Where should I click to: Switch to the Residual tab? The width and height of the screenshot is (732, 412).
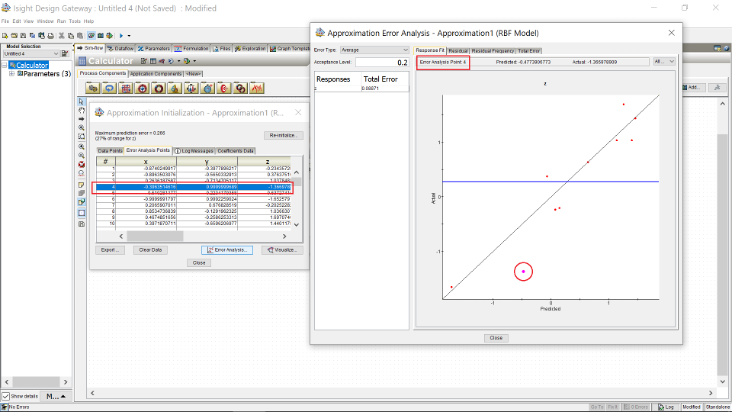(459, 49)
